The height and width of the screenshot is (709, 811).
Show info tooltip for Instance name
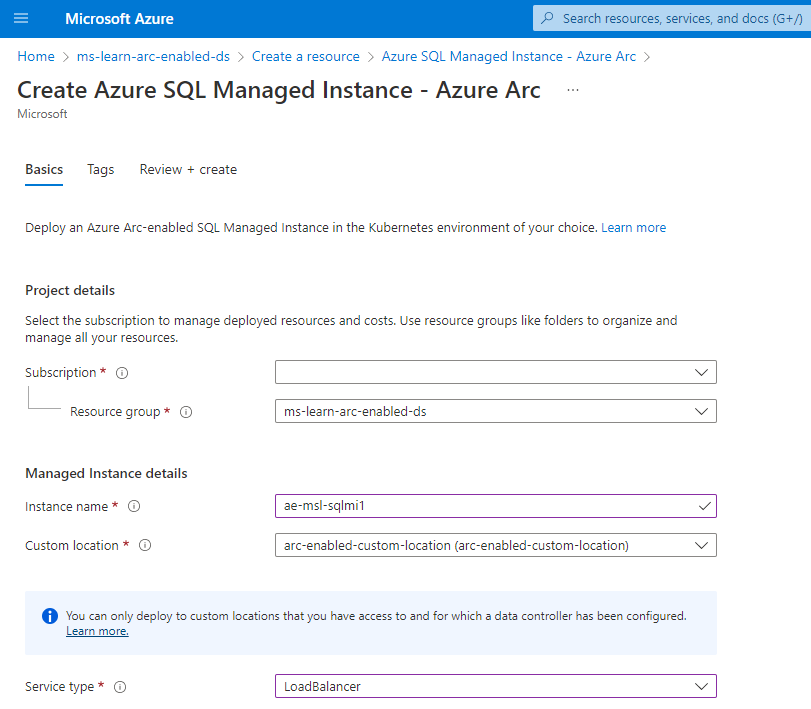pos(134,506)
